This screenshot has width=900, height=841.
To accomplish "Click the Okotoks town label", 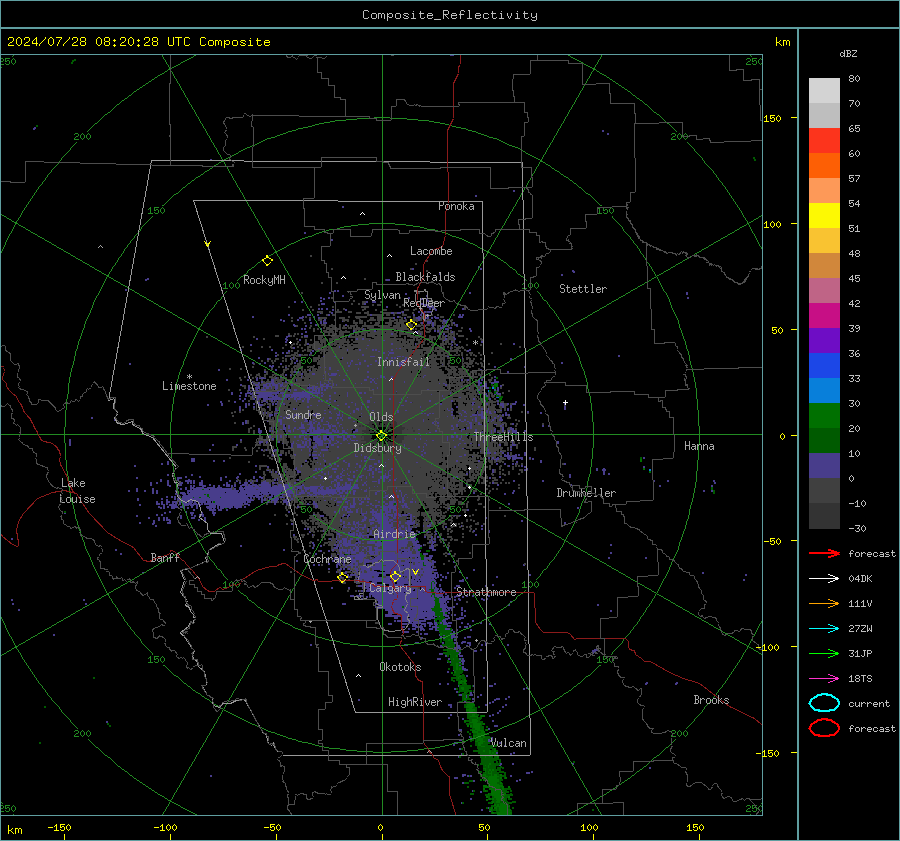I will click(400, 667).
